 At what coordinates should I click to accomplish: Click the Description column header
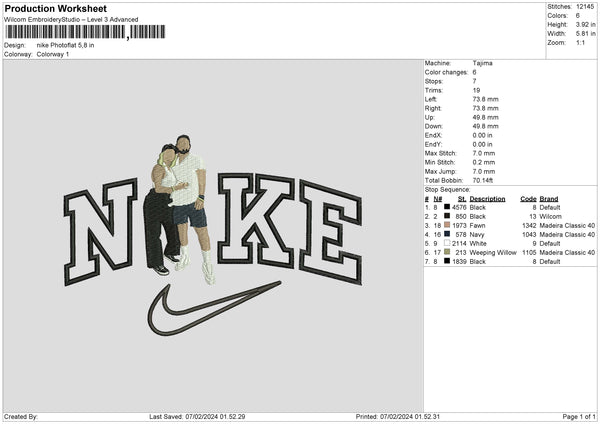(x=487, y=199)
